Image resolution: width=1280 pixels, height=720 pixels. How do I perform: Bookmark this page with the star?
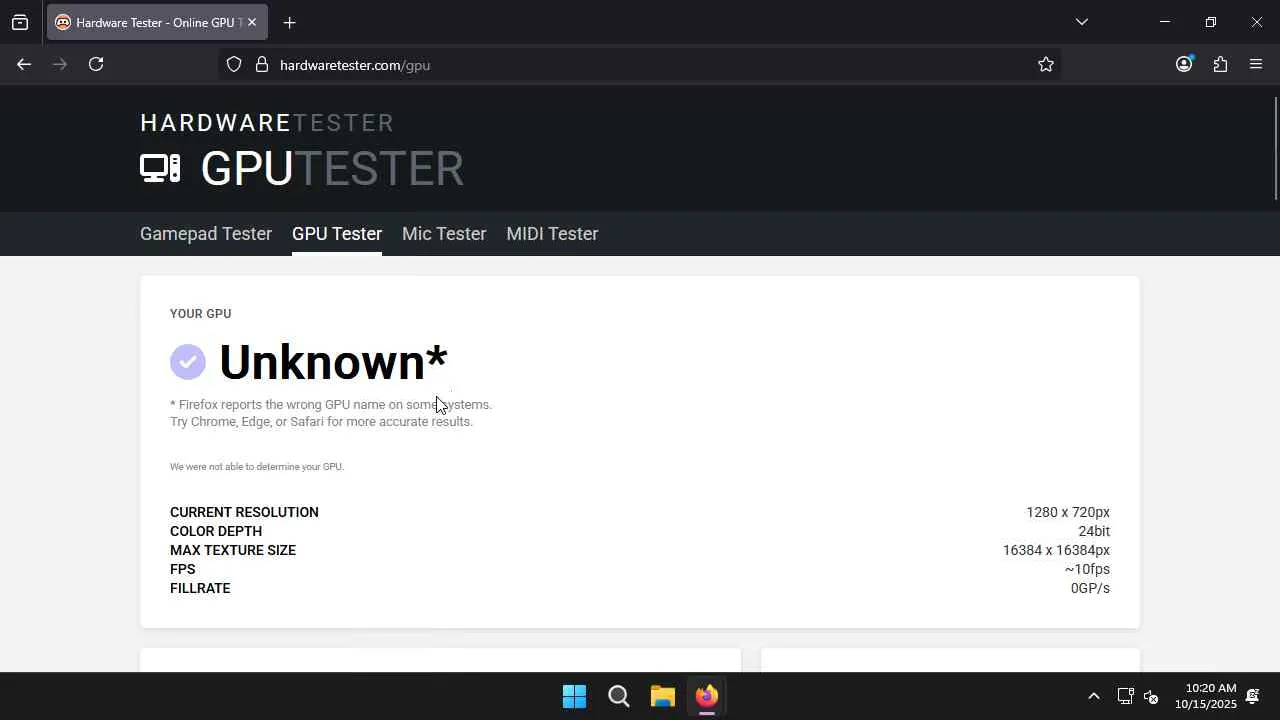click(1046, 64)
